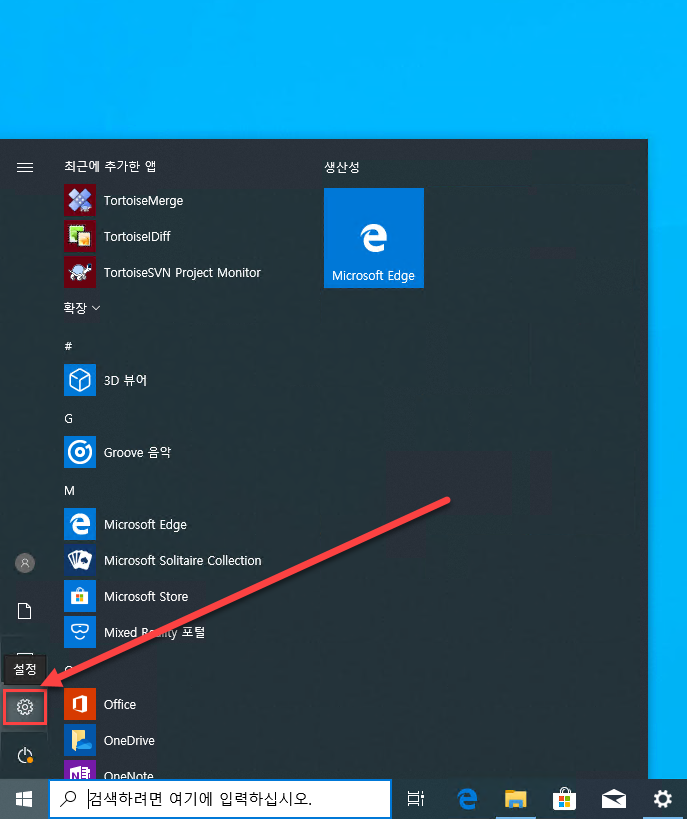Click the # letter group header
Viewport: 687px width, 819px height.
68,346
